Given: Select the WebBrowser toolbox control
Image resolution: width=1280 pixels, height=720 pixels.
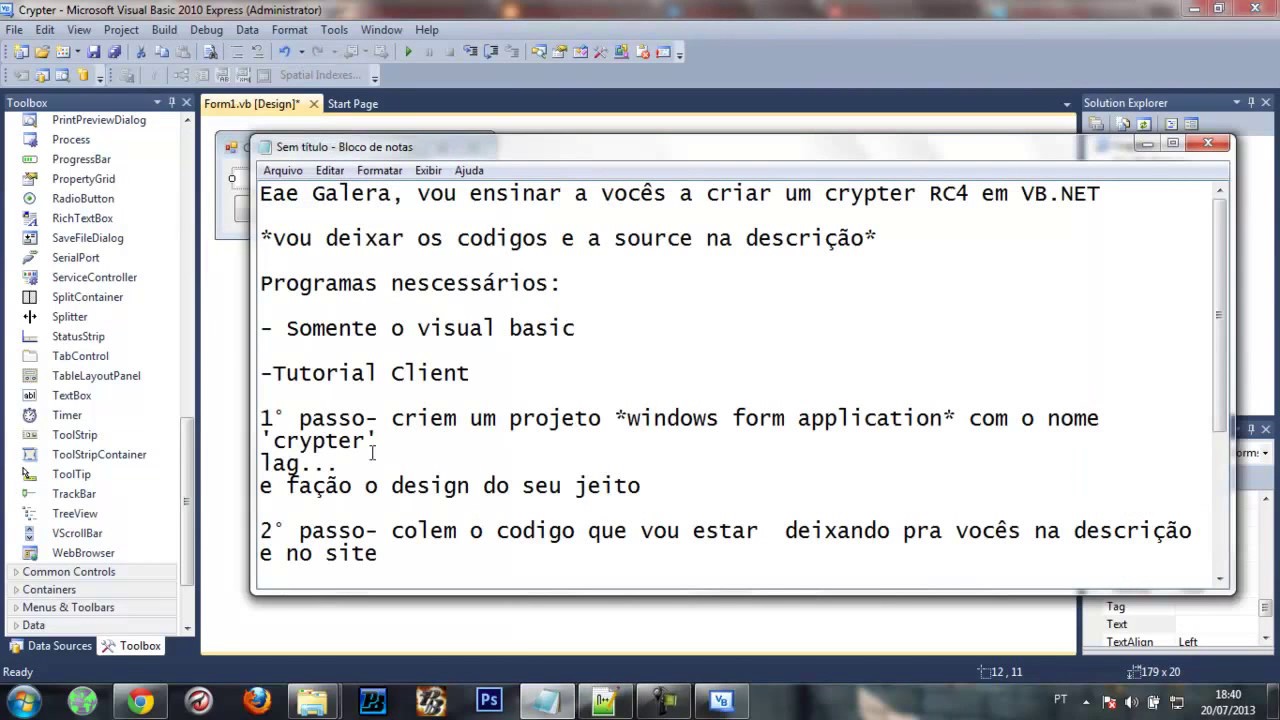Looking at the screenshot, I should click(x=83, y=553).
